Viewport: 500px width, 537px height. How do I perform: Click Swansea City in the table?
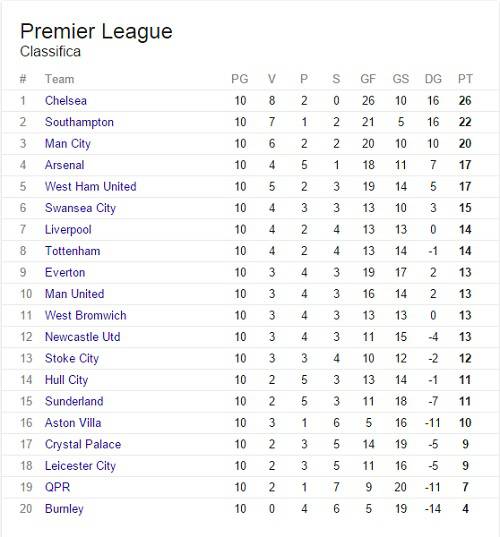[80, 208]
